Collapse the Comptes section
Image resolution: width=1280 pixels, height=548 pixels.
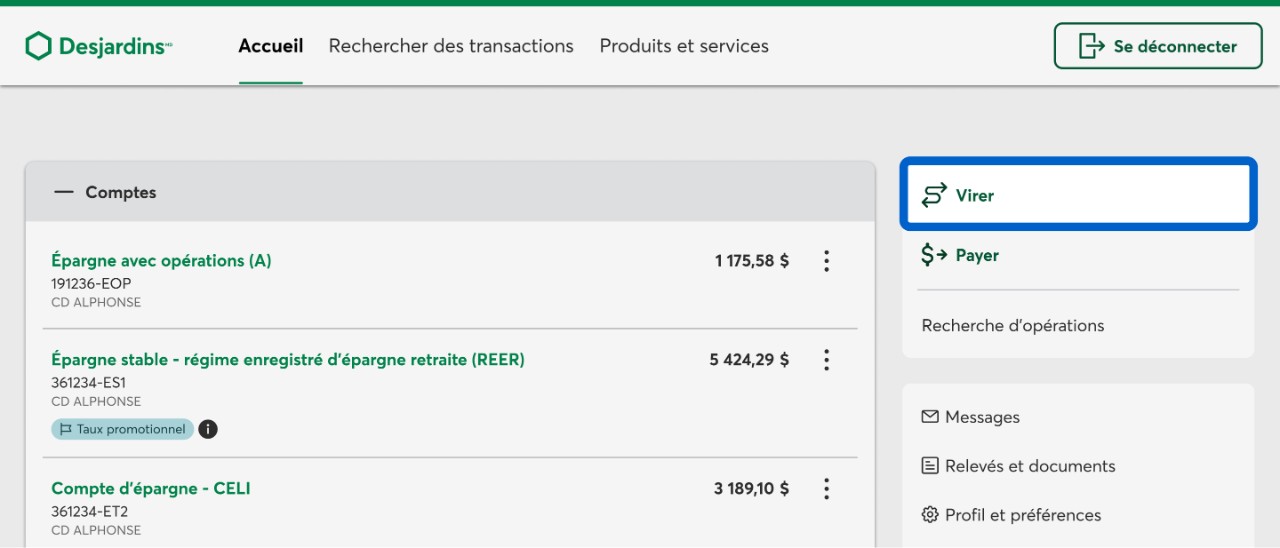[64, 192]
